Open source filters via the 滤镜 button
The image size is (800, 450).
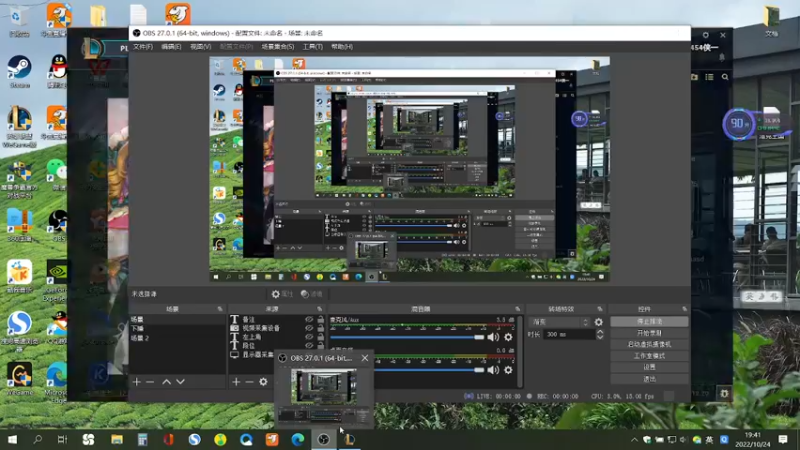pos(312,294)
